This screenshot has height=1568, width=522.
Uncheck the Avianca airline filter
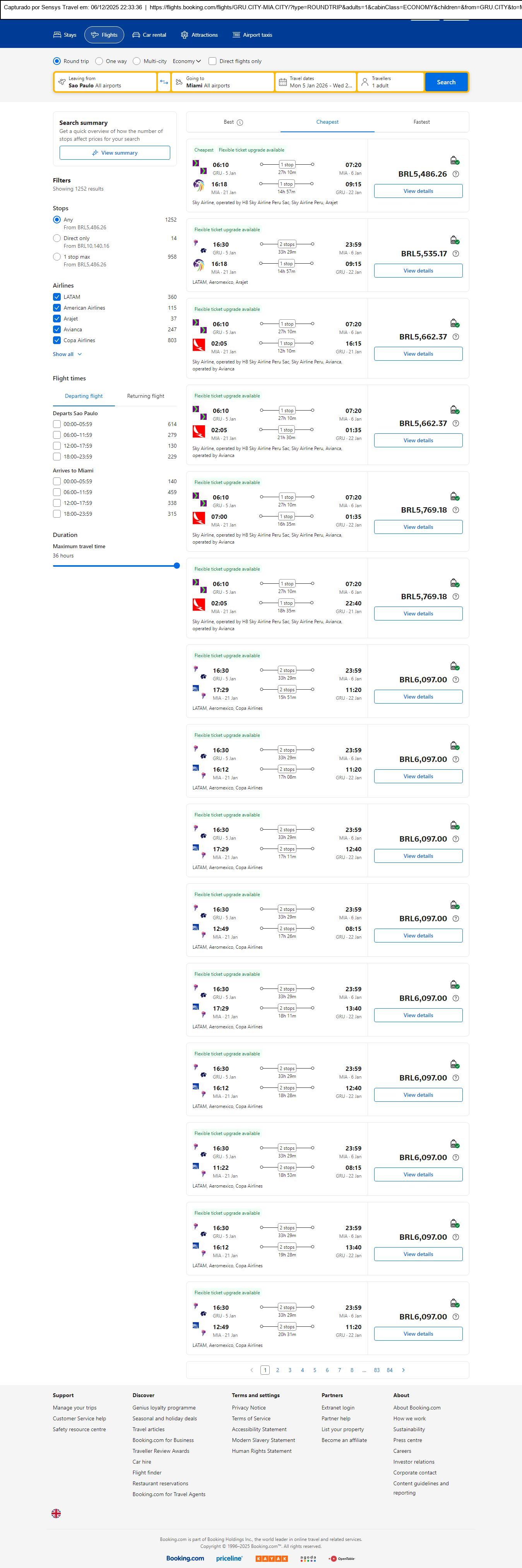56,329
